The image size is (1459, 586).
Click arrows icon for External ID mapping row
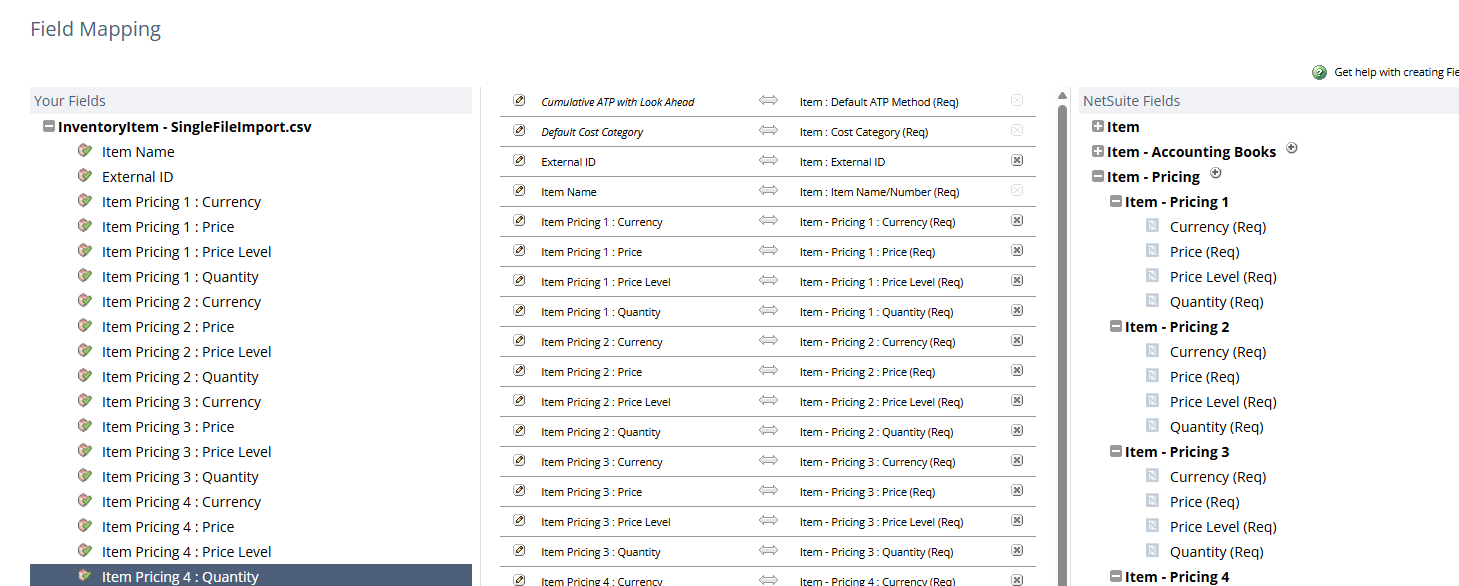click(x=768, y=160)
